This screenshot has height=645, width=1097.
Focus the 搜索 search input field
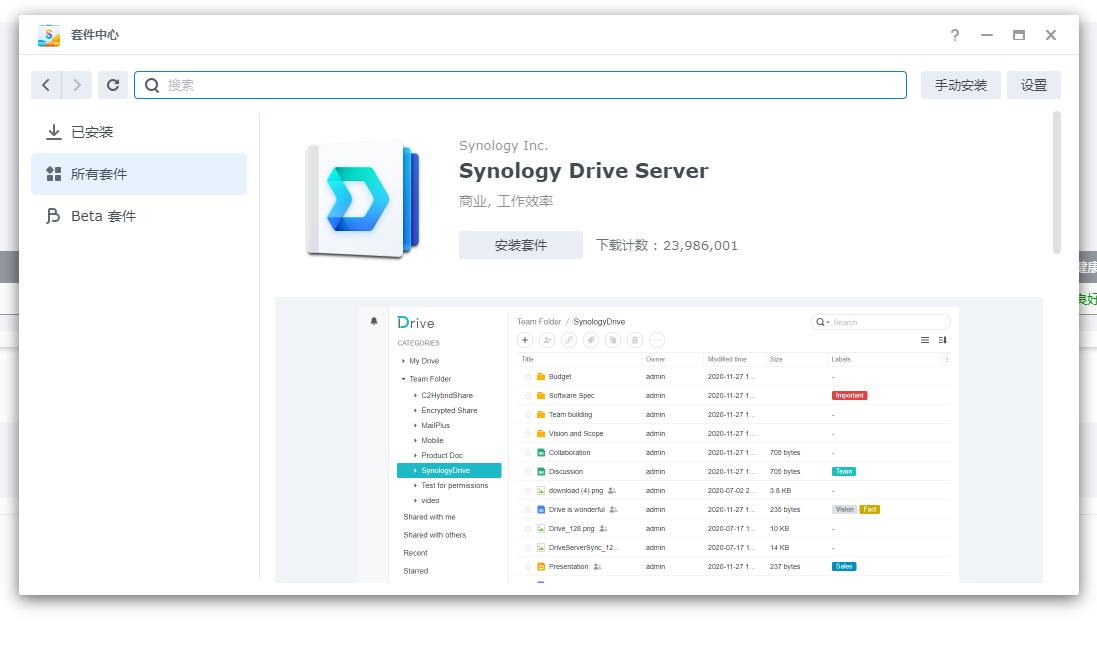(530, 85)
